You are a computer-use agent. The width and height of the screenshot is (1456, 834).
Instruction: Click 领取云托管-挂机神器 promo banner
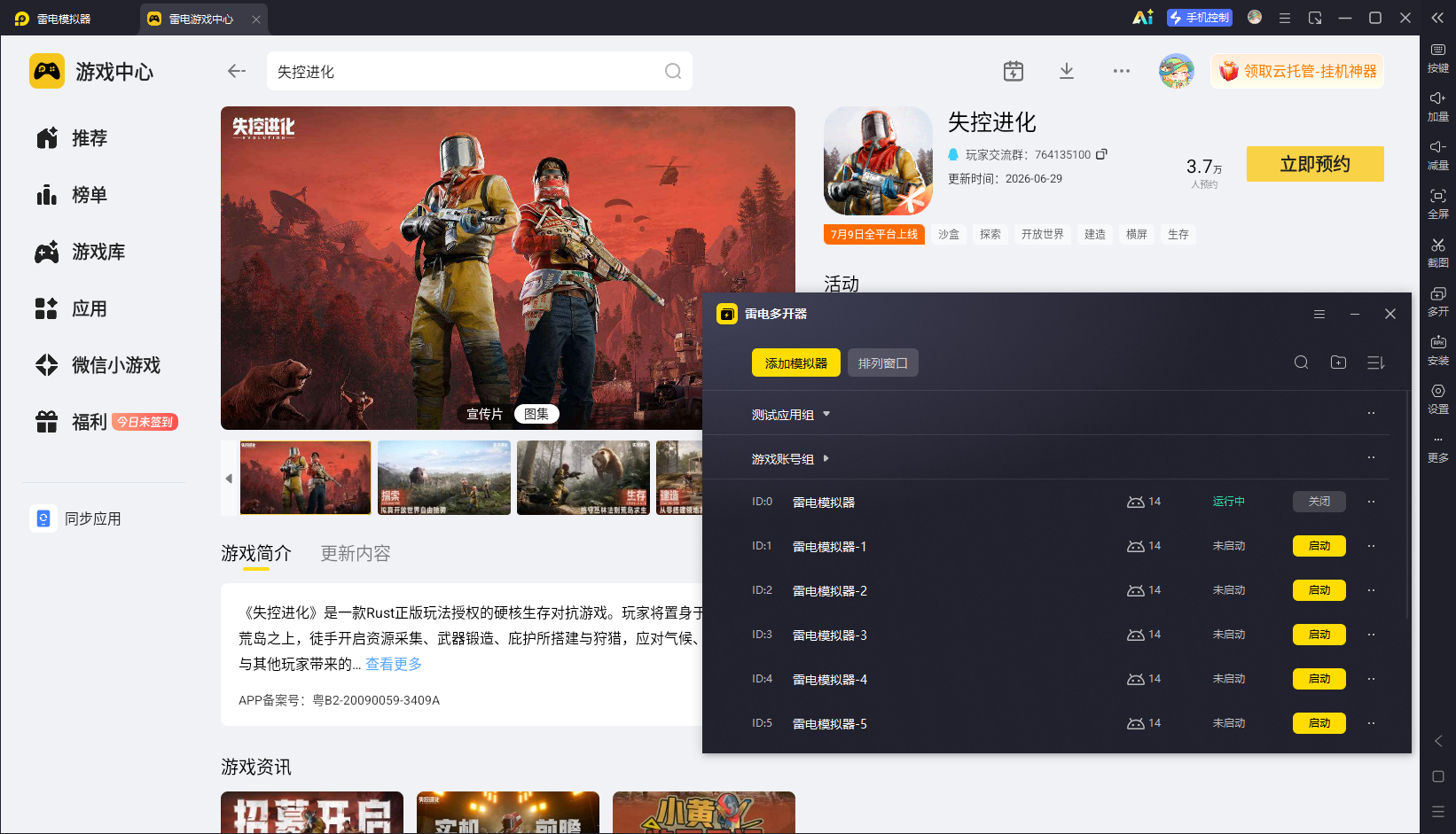point(1297,71)
